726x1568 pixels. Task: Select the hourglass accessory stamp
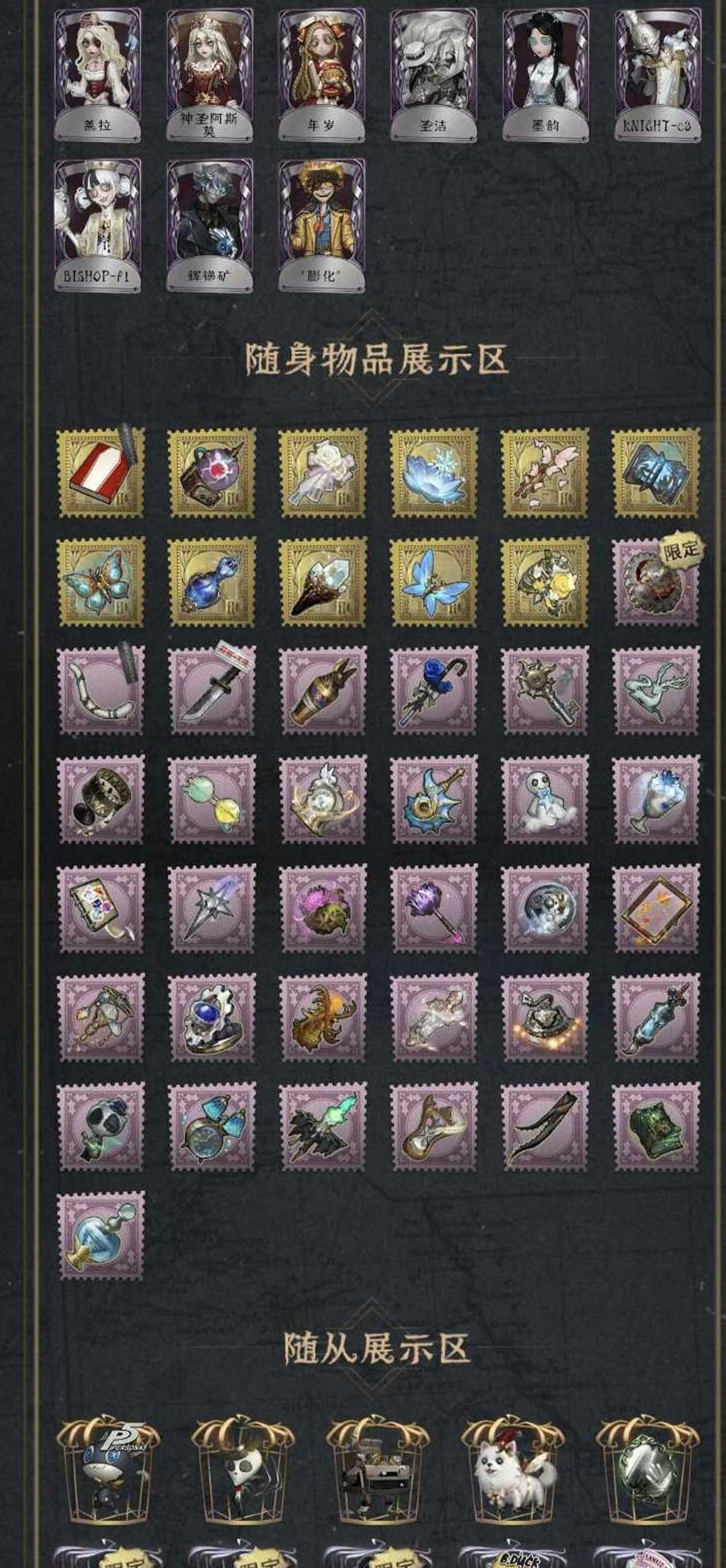(434, 1126)
